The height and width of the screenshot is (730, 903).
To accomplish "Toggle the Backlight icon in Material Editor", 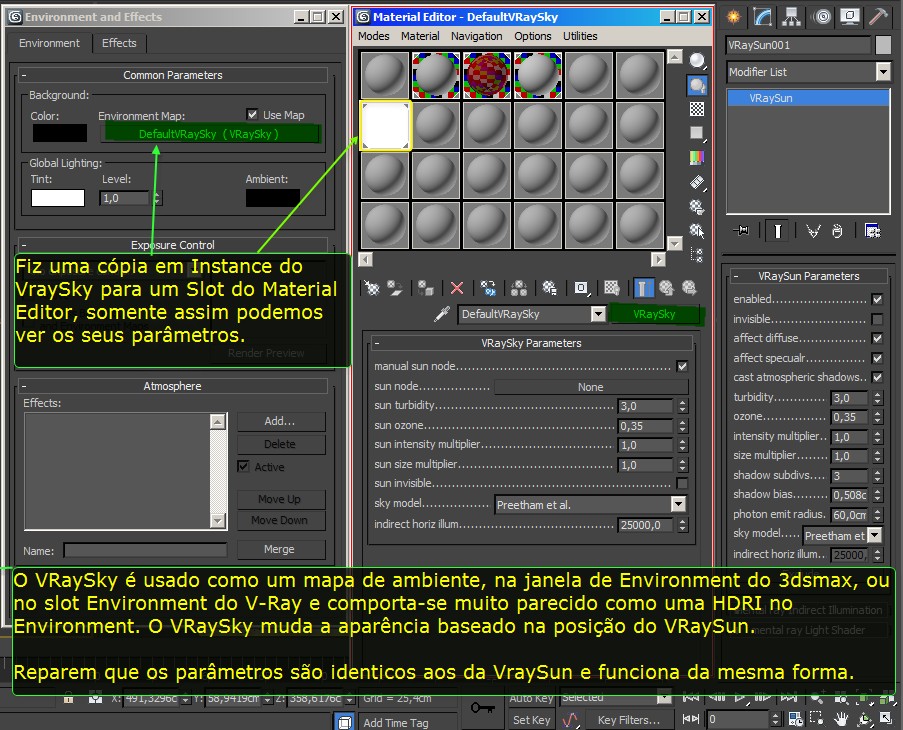I will (x=697, y=85).
